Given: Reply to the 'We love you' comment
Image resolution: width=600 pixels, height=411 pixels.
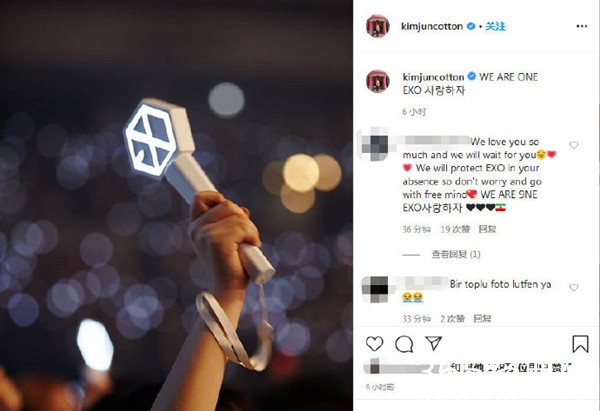Looking at the screenshot, I should 487,229.
